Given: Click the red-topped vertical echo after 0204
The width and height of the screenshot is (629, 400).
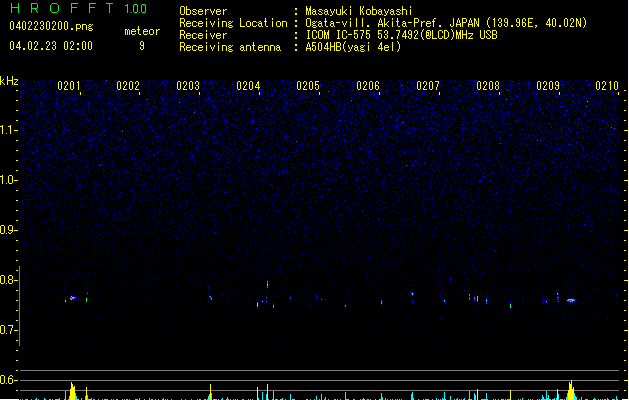Looking at the screenshot, I should (x=267, y=284).
